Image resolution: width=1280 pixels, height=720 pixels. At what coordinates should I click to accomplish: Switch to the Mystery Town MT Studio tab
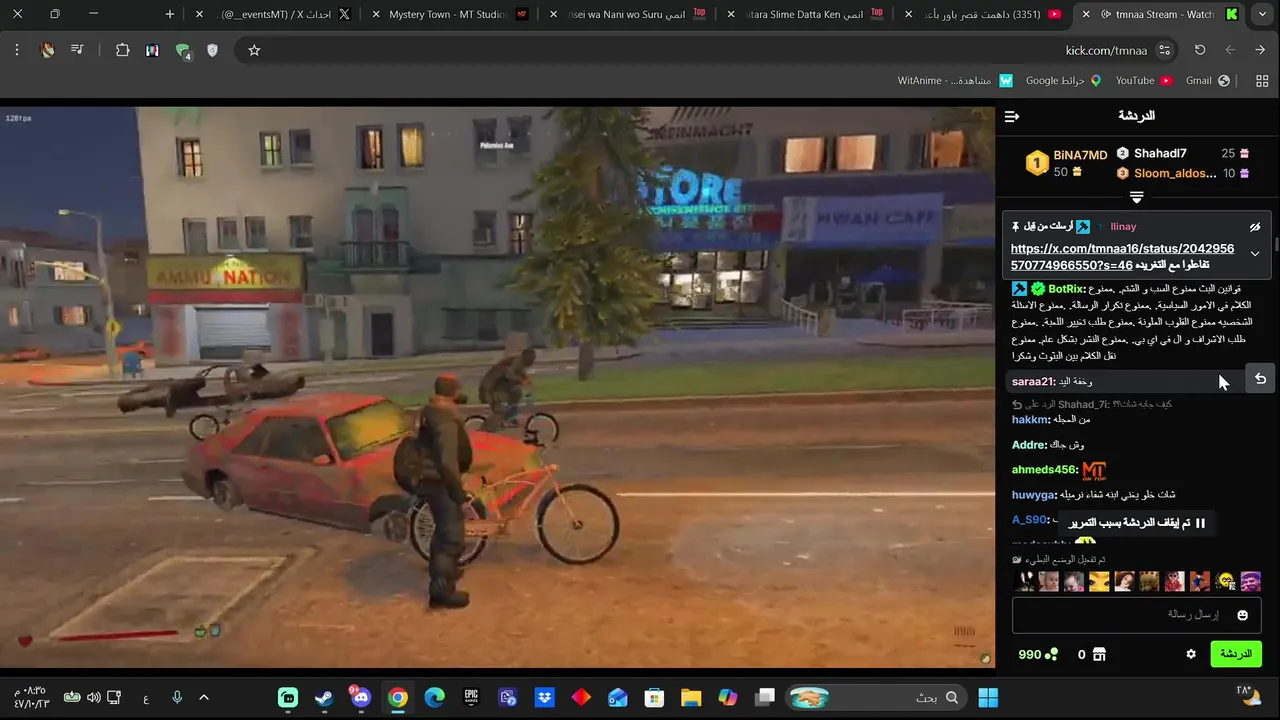(455, 14)
